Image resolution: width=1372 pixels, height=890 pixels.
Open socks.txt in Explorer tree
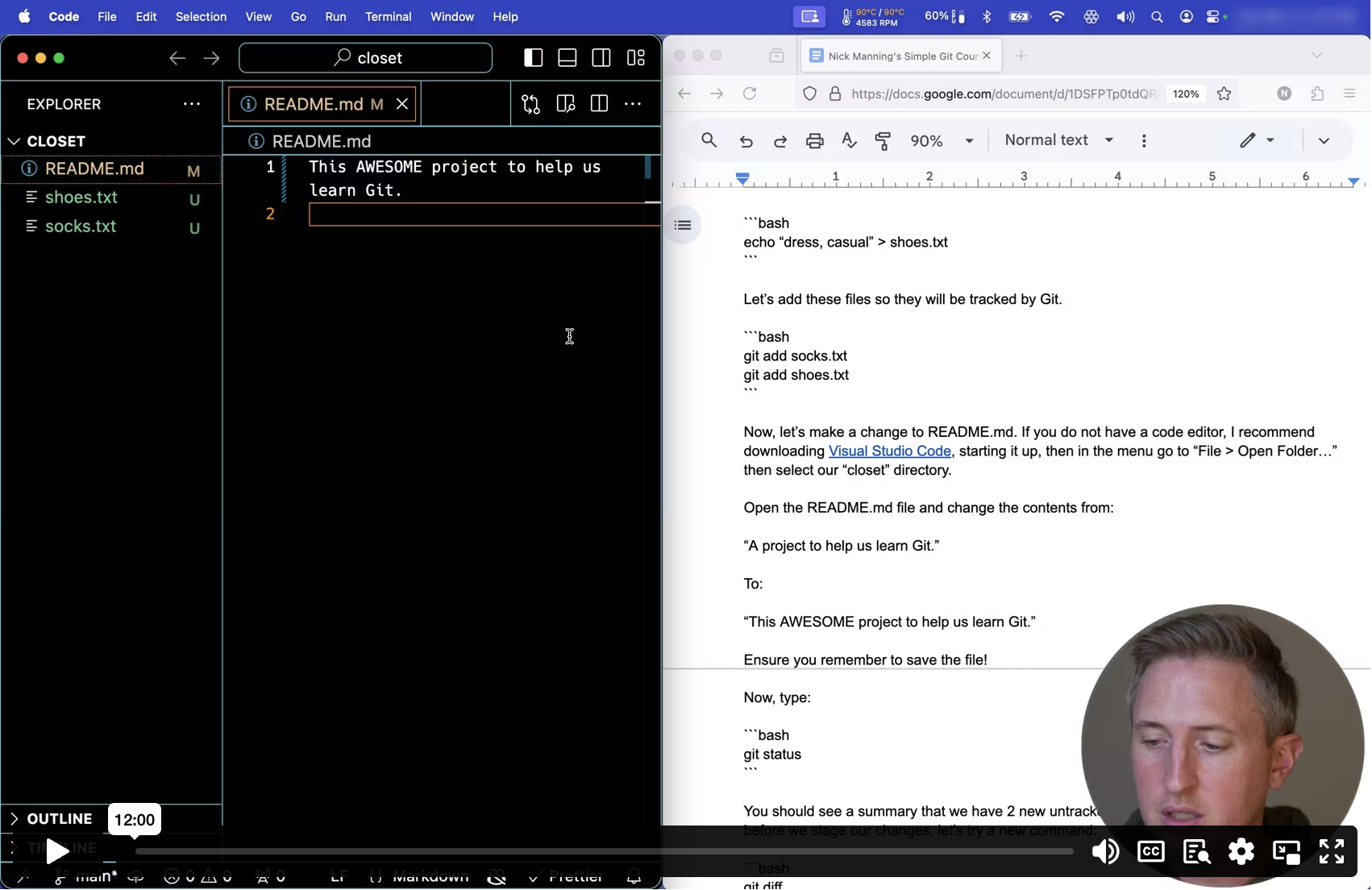pyautogui.click(x=111, y=227)
